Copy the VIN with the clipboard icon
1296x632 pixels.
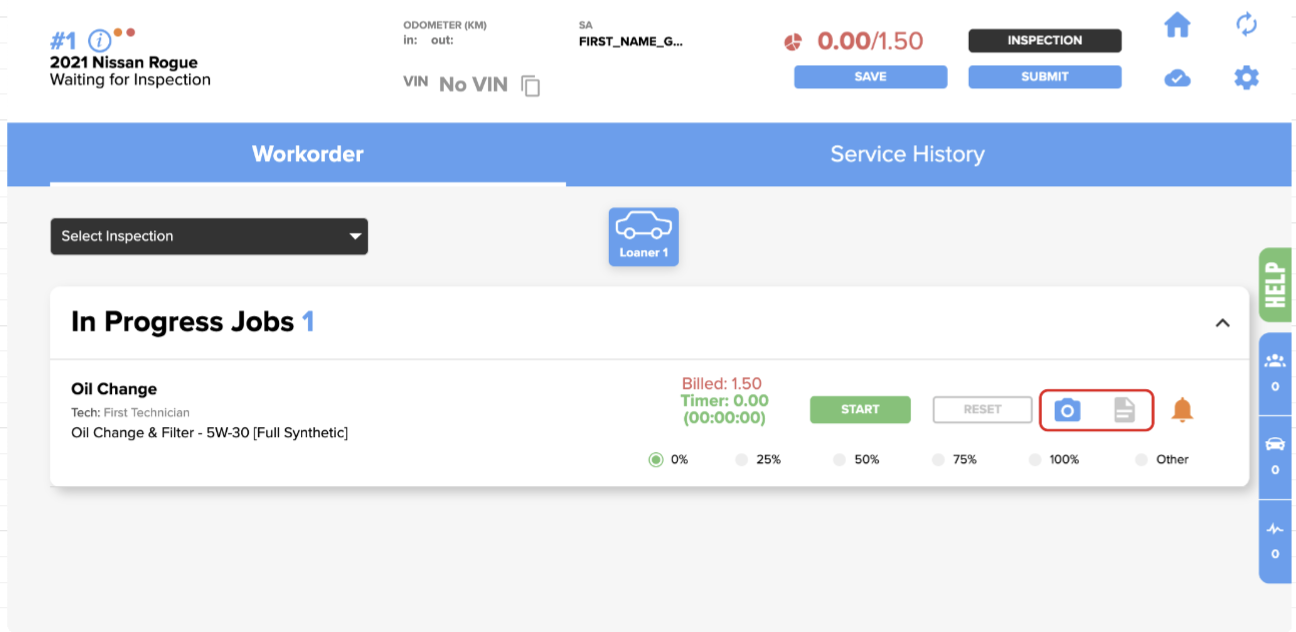tap(531, 86)
